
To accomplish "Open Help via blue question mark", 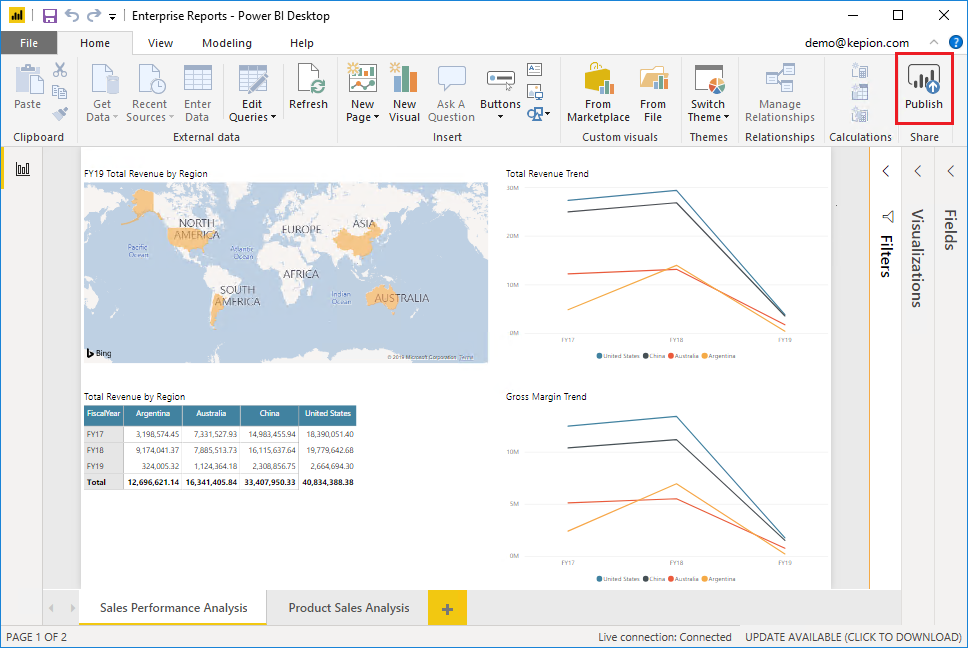I will (x=956, y=43).
